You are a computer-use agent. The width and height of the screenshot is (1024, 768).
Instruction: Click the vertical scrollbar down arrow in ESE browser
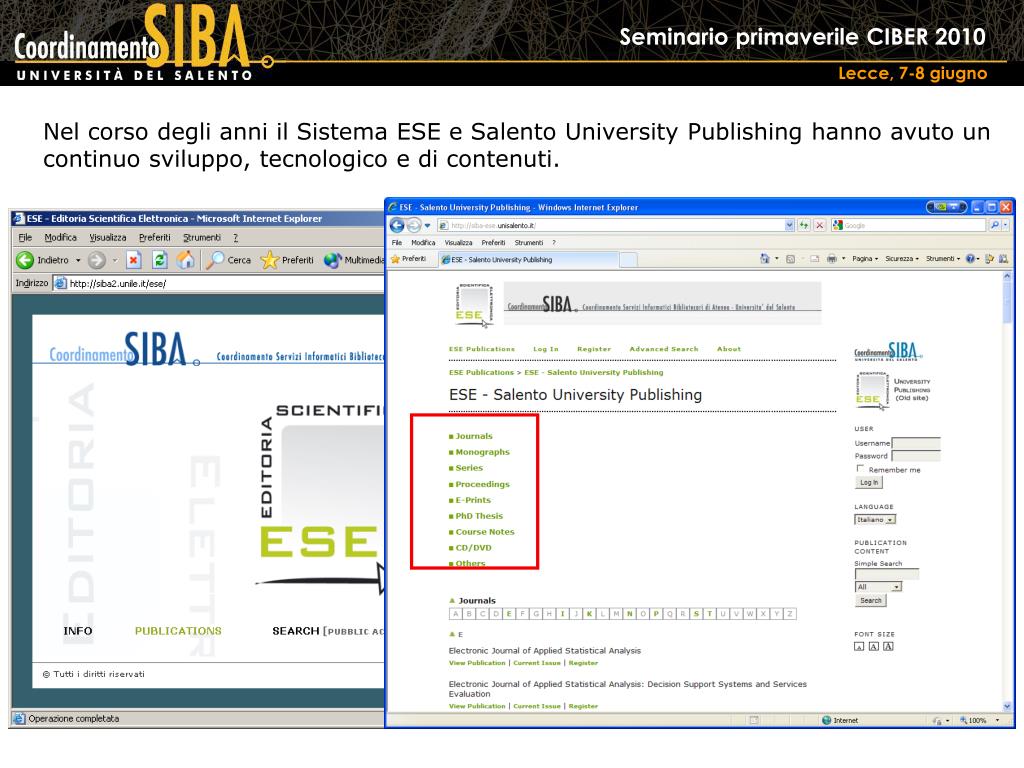pos(1006,707)
